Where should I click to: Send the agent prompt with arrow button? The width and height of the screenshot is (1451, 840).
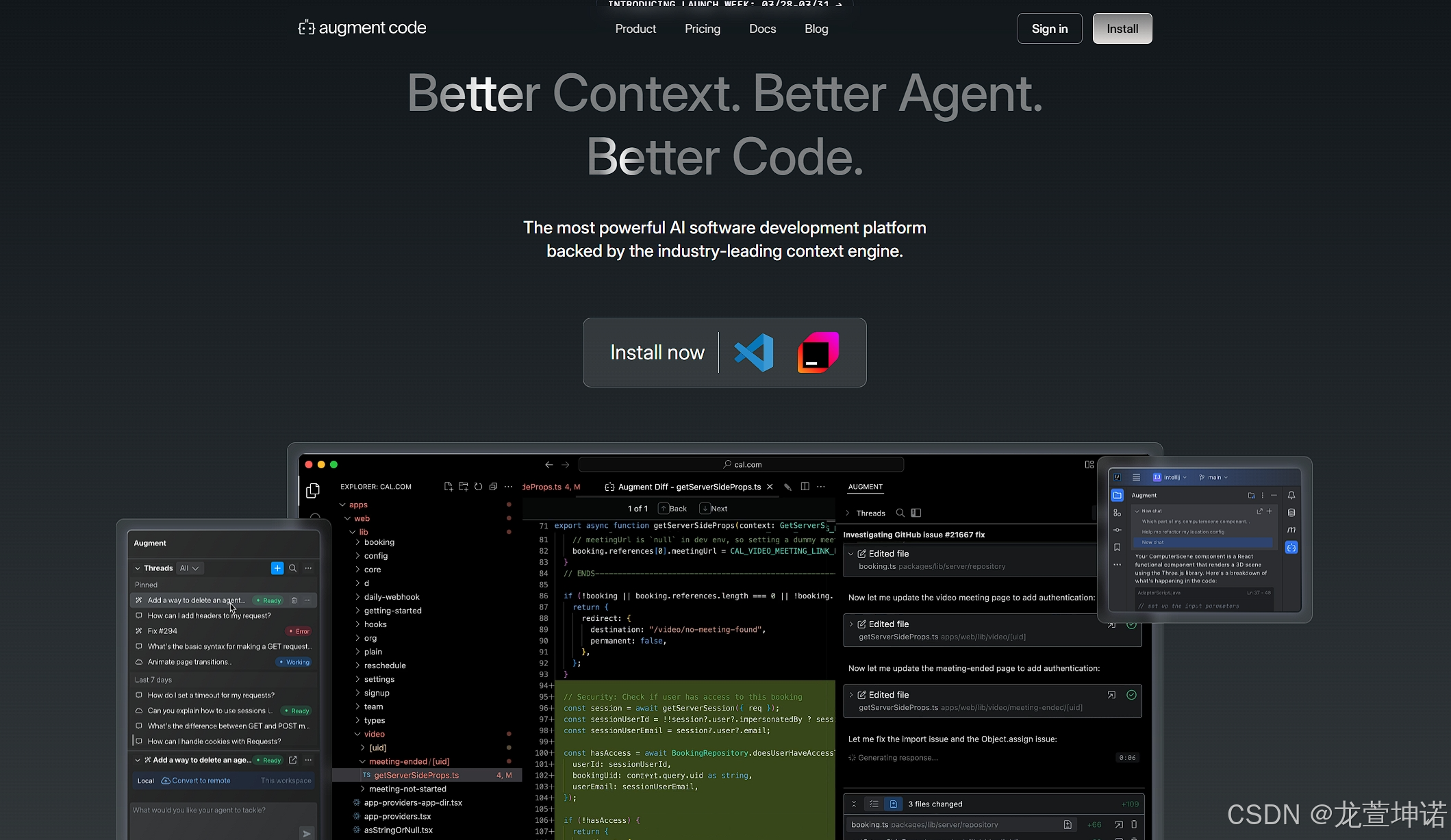coord(307,833)
